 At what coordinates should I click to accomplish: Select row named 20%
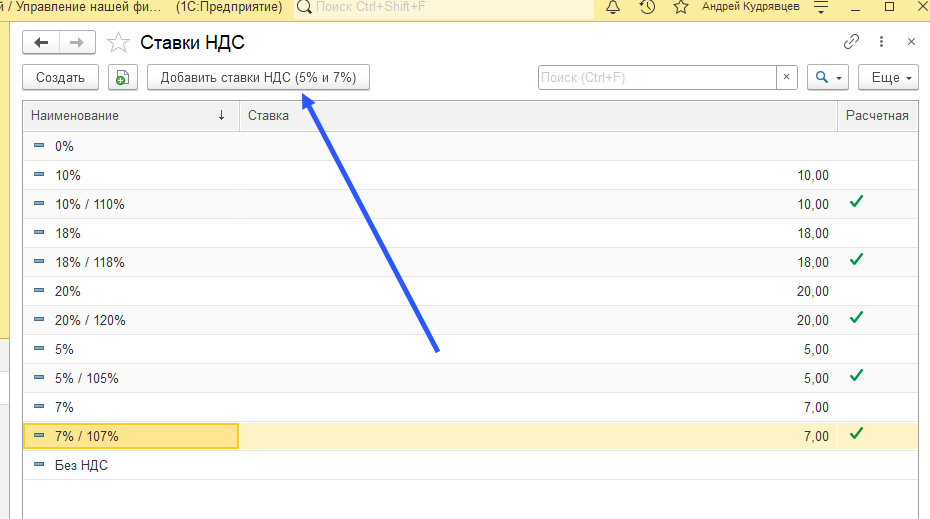[470, 291]
